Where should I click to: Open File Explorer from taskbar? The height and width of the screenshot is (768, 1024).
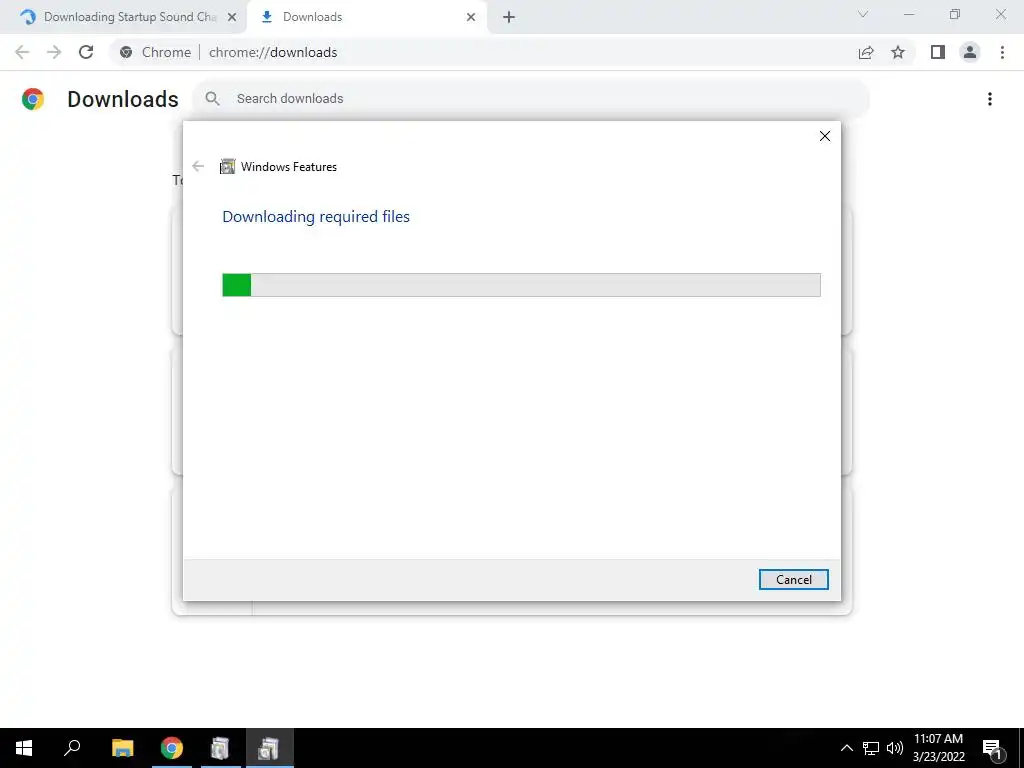coord(122,748)
